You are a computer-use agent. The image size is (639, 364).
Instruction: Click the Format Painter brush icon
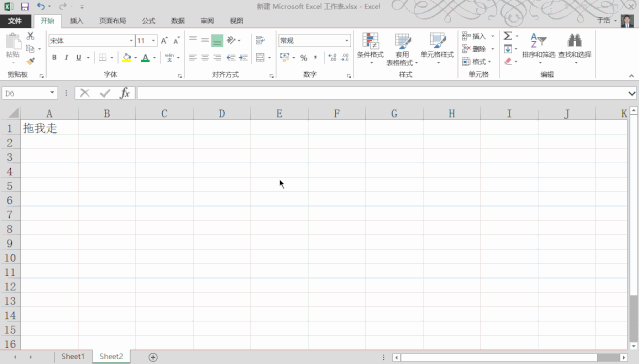pos(30,62)
